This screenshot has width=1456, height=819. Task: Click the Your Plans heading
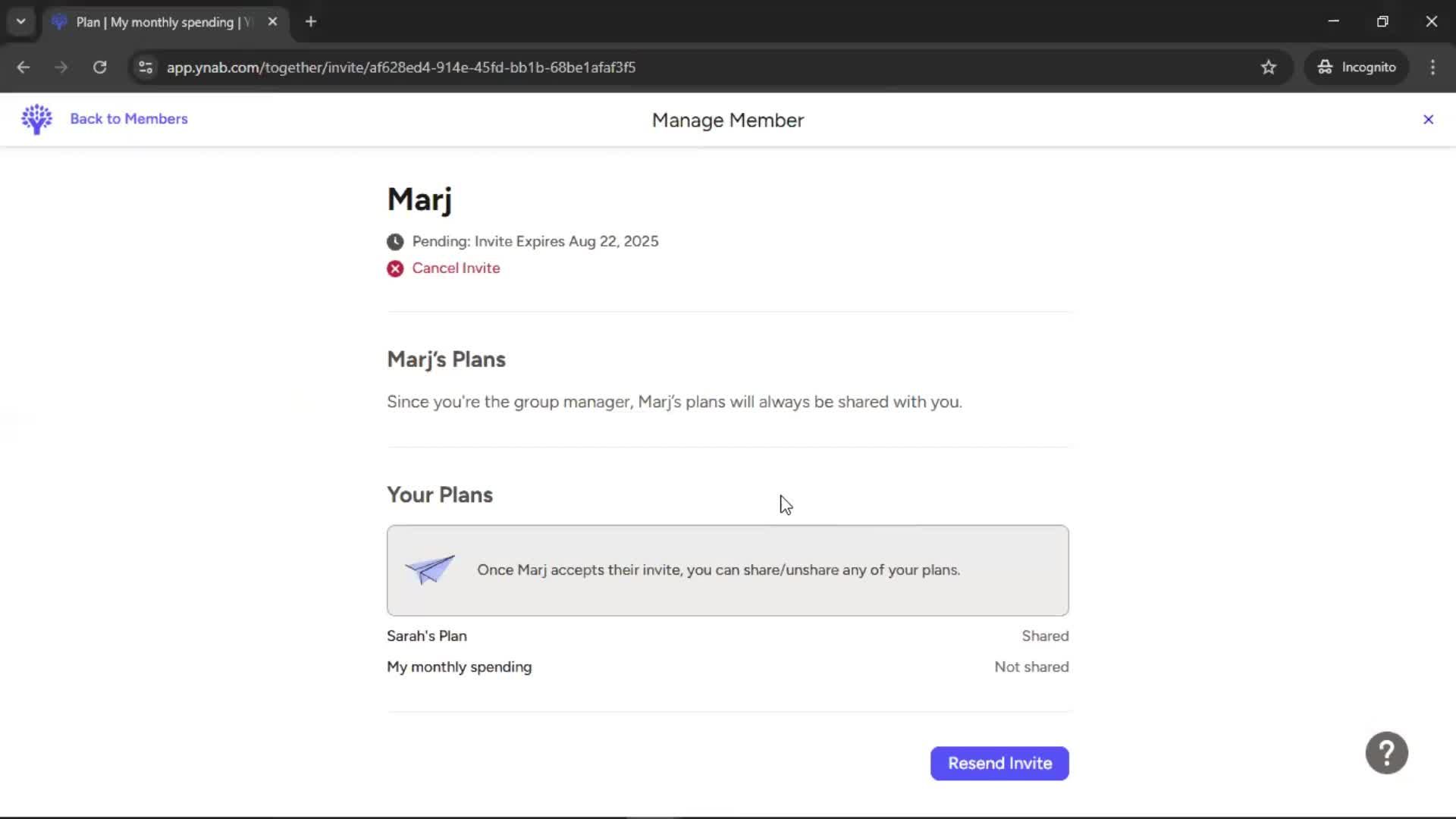pos(440,495)
